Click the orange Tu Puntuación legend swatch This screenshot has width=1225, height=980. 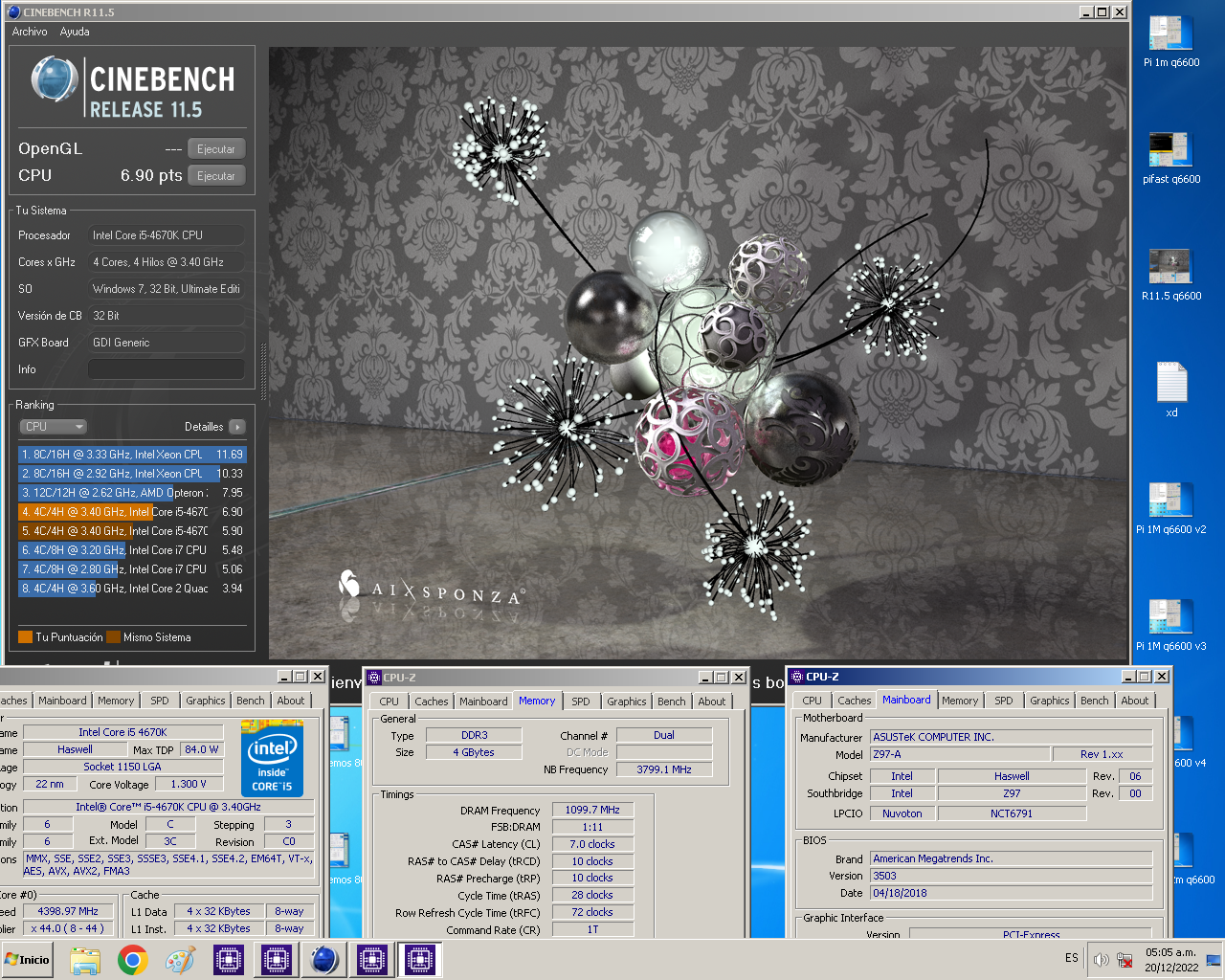(x=26, y=637)
